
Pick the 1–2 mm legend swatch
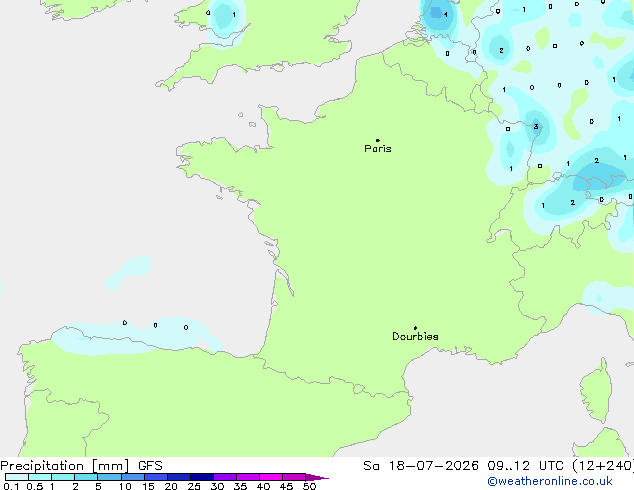63,477
